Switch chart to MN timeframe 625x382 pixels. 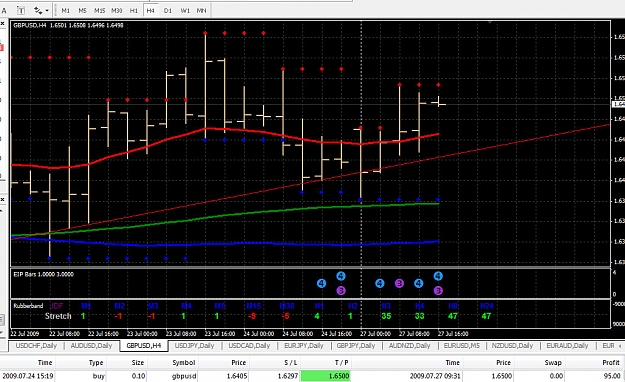[202, 11]
